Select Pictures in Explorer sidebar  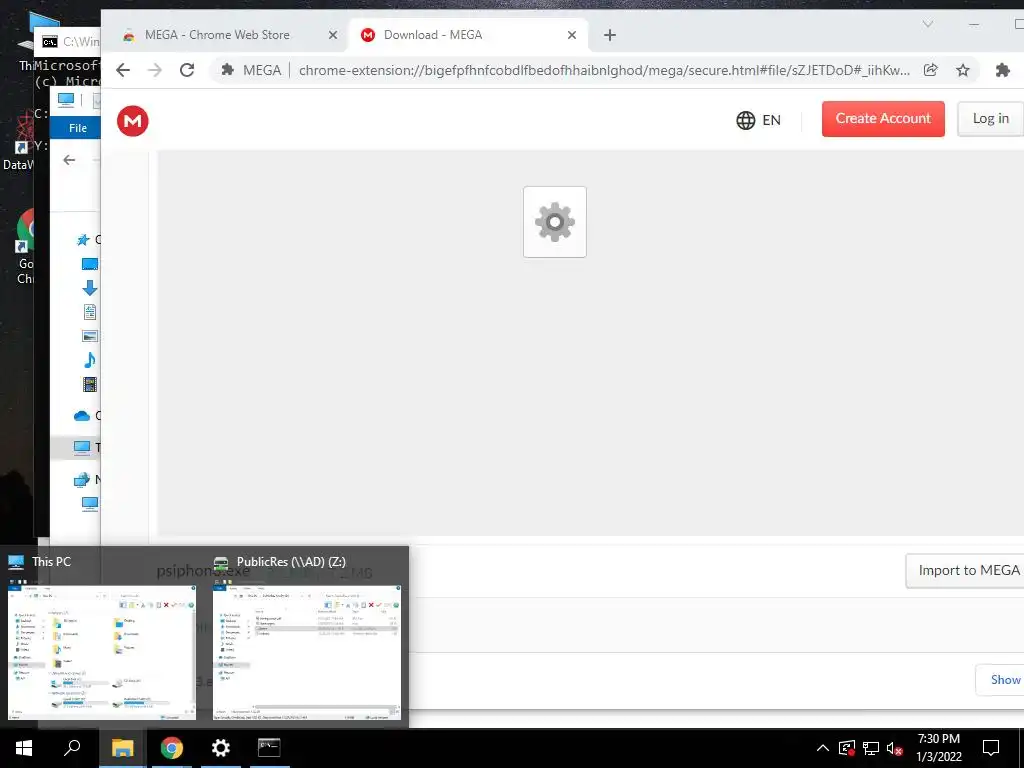89,336
